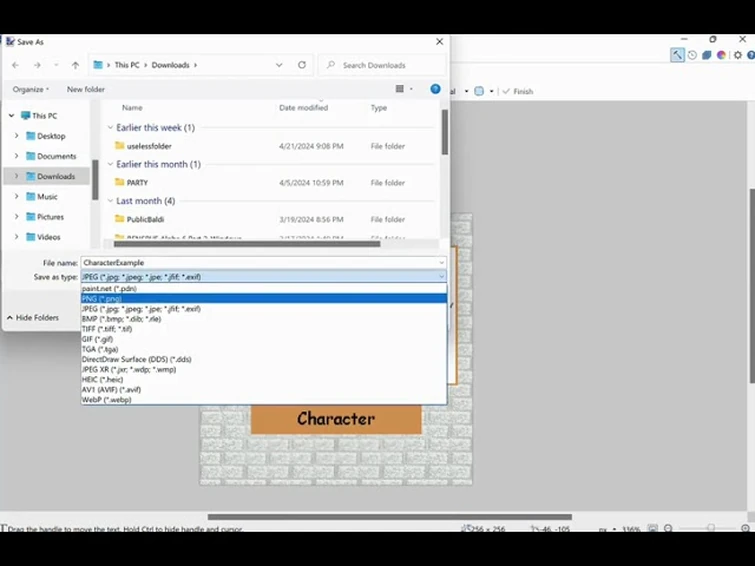Create a New folder
755x566 pixels.
point(86,89)
